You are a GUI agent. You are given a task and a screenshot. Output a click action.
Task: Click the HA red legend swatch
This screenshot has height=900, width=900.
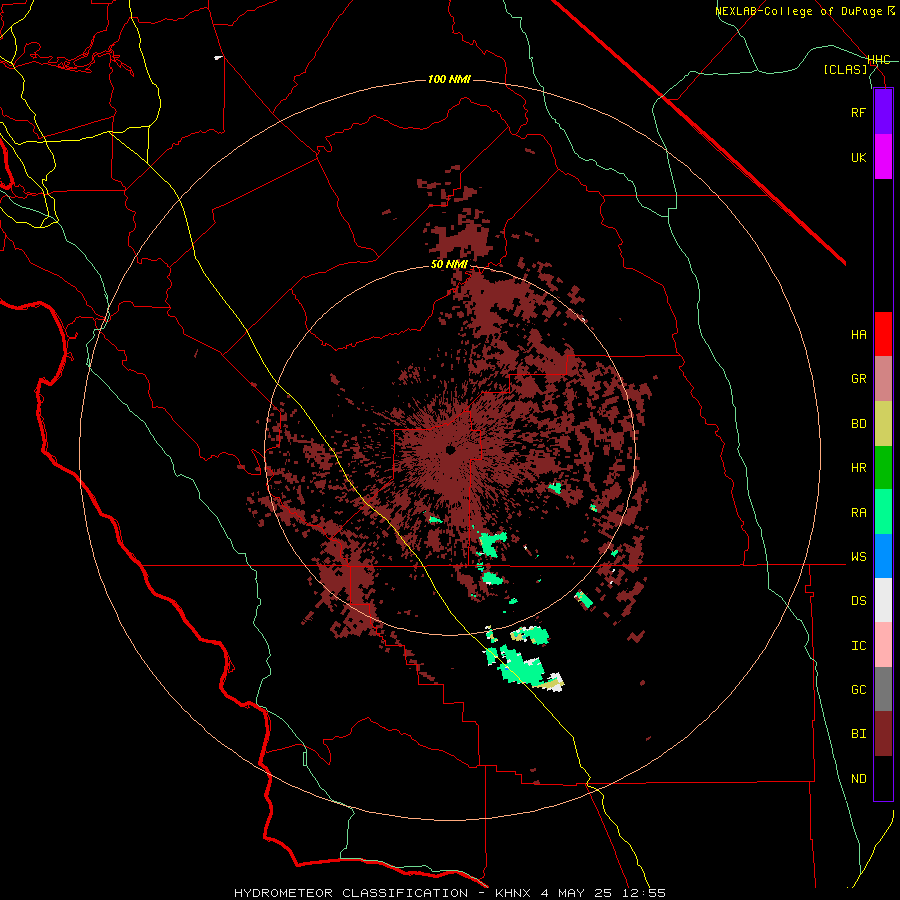883,334
